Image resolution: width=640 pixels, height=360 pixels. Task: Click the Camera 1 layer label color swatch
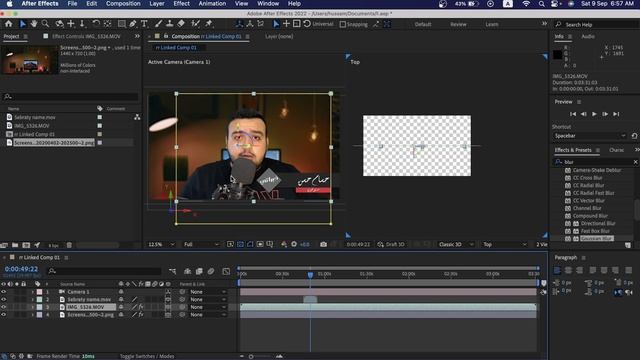tap(40, 292)
